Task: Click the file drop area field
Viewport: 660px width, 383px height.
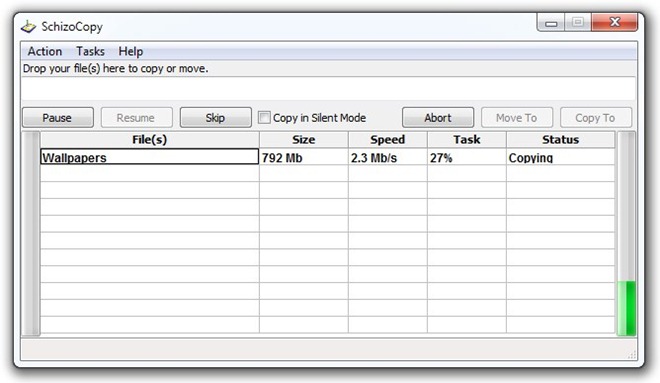Action: coord(328,88)
